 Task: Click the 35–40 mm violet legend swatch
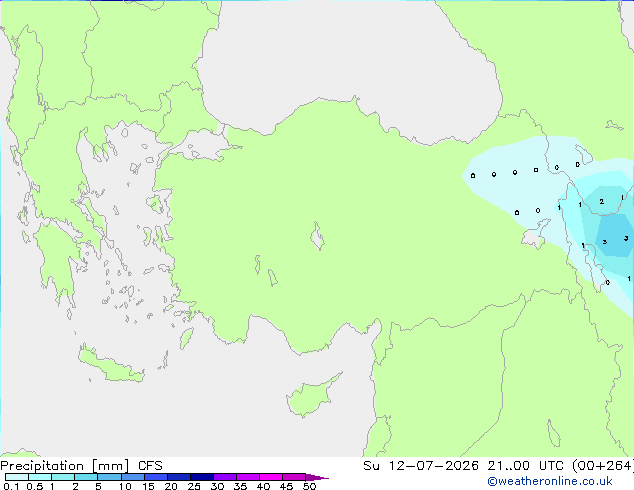[247, 477]
